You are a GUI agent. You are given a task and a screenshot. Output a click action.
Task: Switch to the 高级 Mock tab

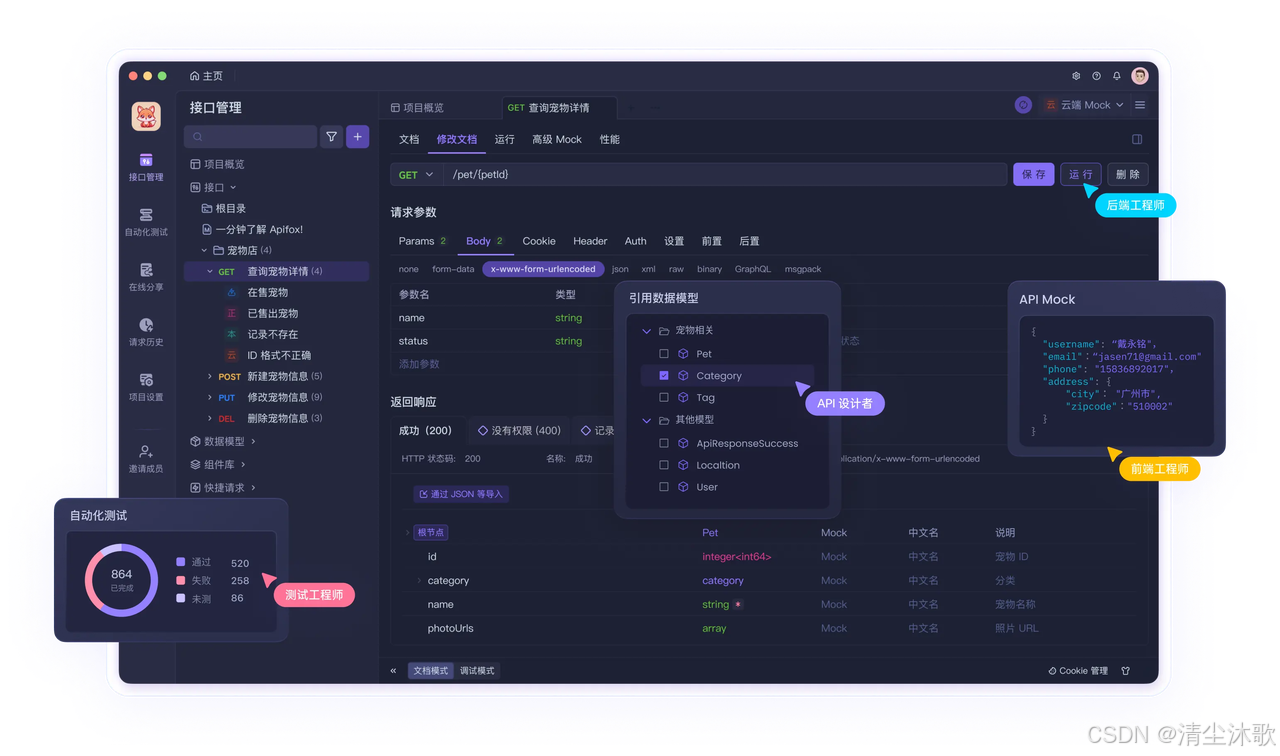pyautogui.click(x=556, y=139)
